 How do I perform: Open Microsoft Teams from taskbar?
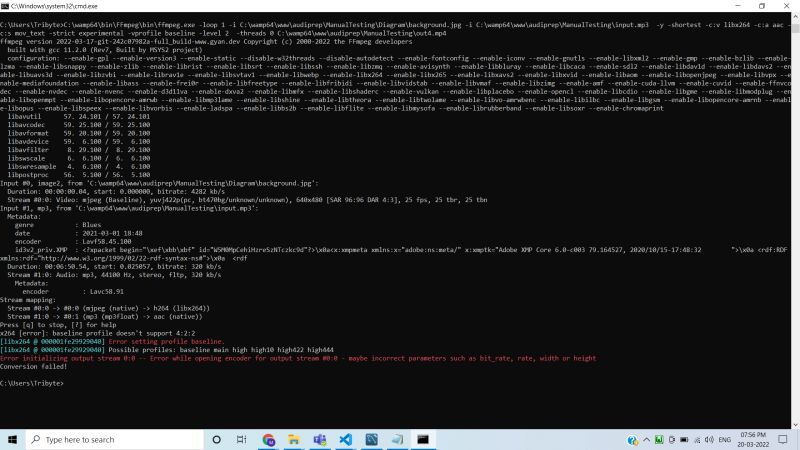pos(320,439)
